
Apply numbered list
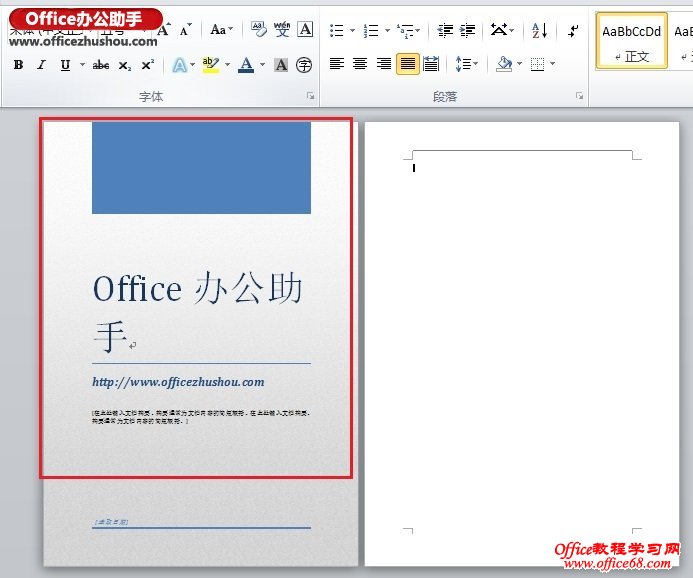pos(371,30)
